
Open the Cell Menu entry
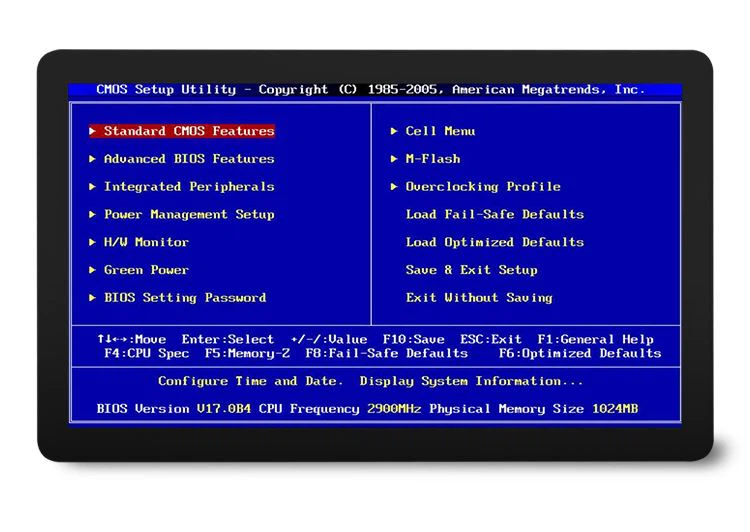pos(440,131)
